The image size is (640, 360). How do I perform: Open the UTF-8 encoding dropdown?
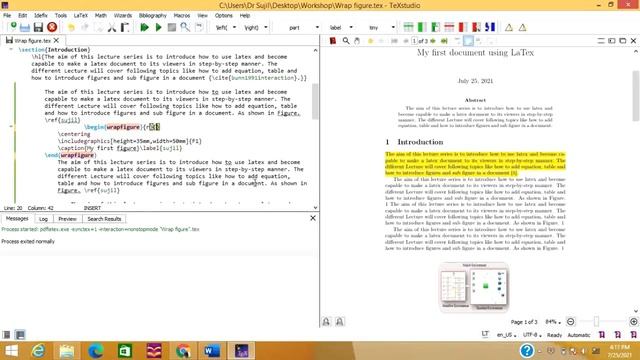(532, 335)
